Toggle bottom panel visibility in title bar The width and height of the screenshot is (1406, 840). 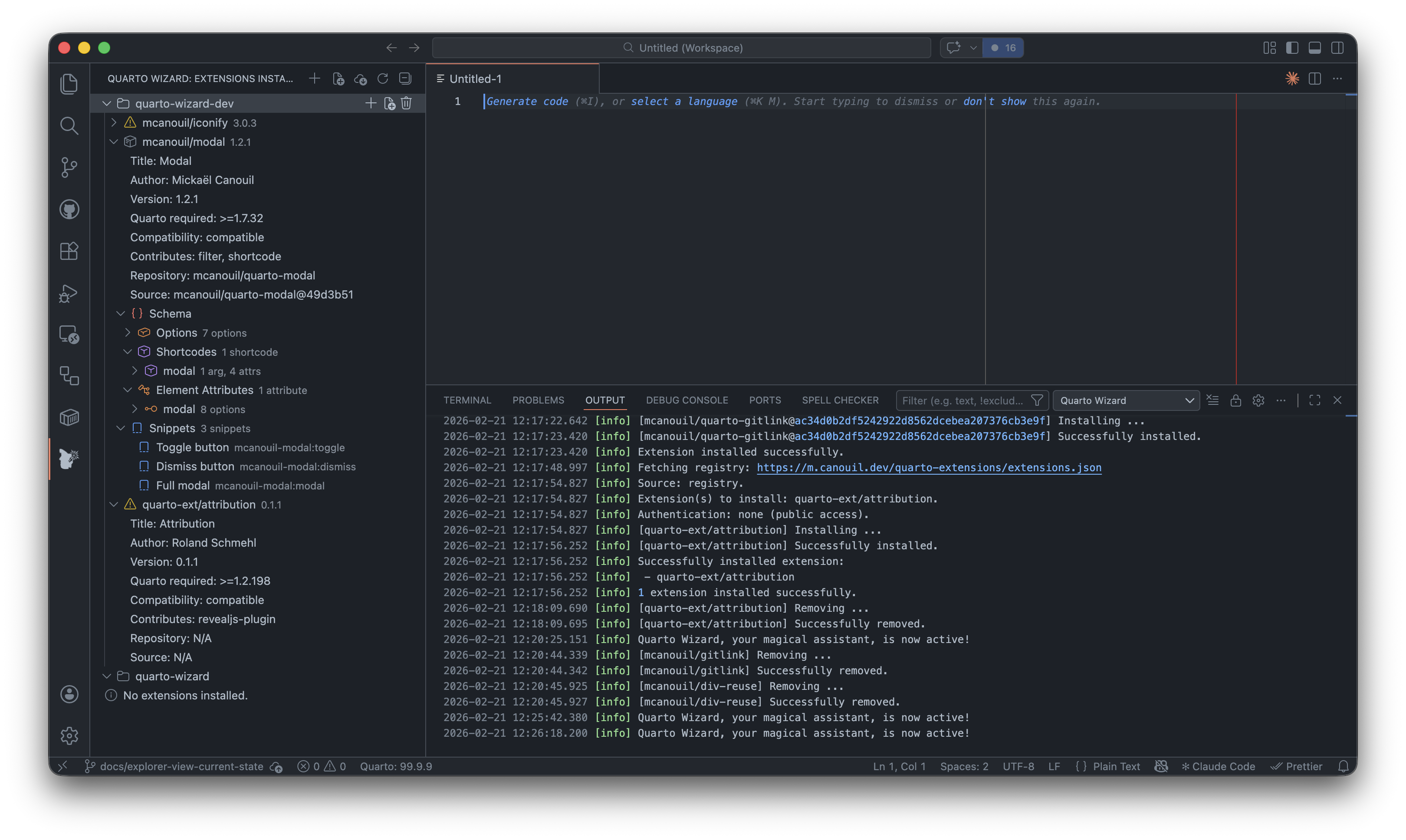coord(1315,48)
